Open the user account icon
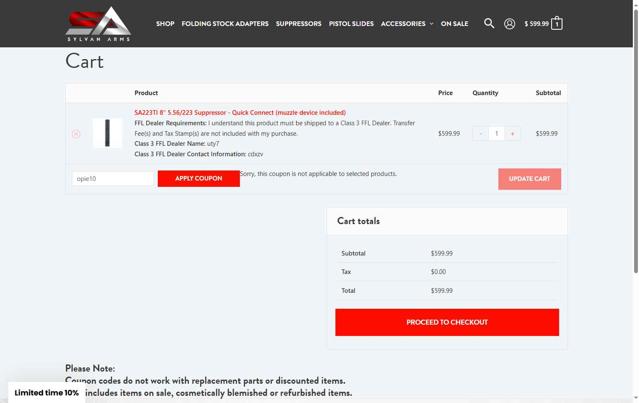The width and height of the screenshot is (639, 403). tap(509, 24)
